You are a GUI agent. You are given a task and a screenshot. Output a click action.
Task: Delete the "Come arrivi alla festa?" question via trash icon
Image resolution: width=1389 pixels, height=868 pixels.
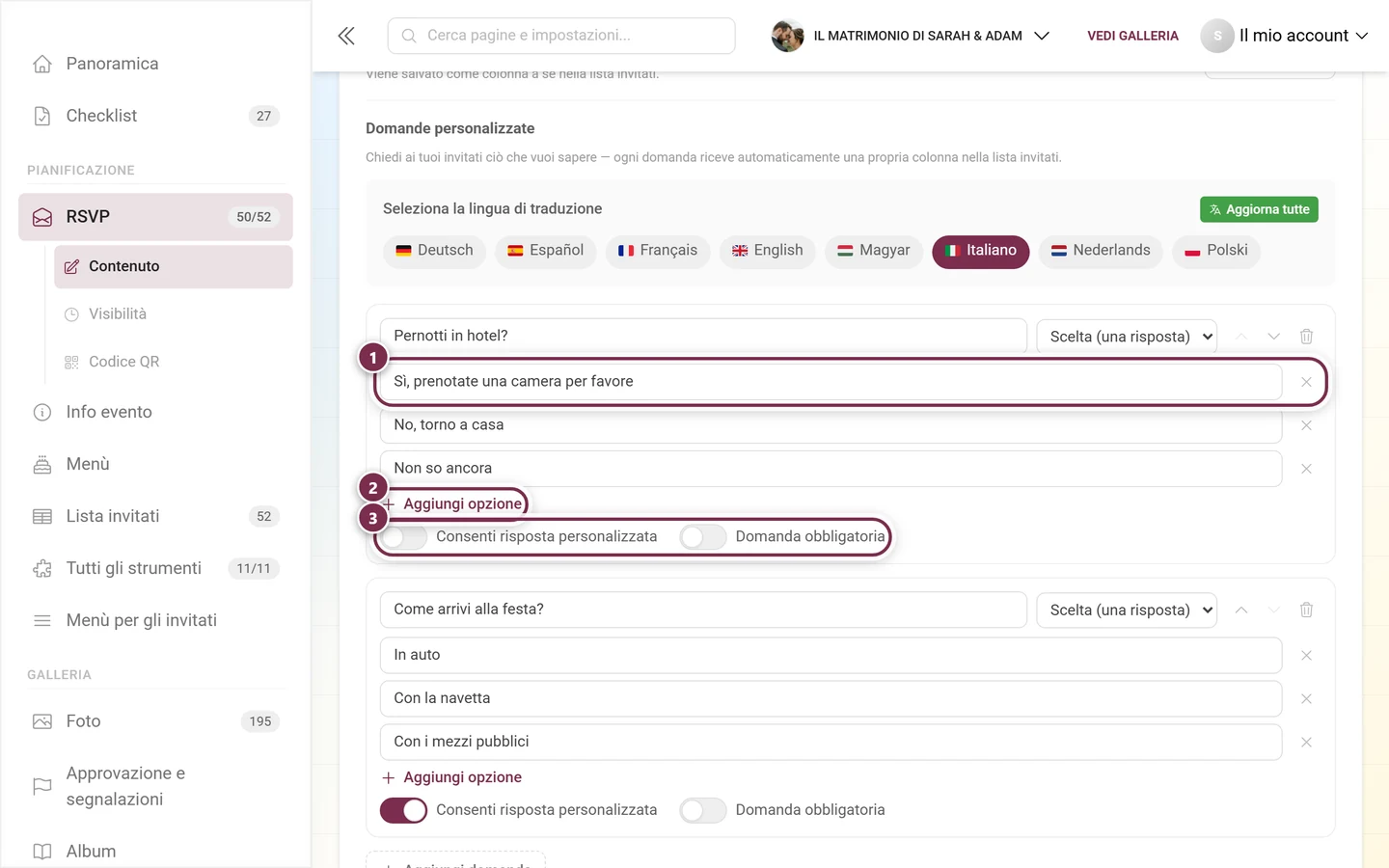coord(1306,610)
